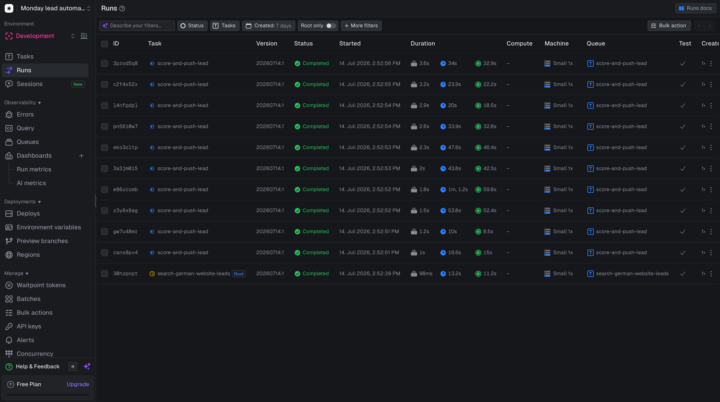This screenshot has width=720, height=402.
Task: Click the Environment variables icon
Action: tap(9, 227)
